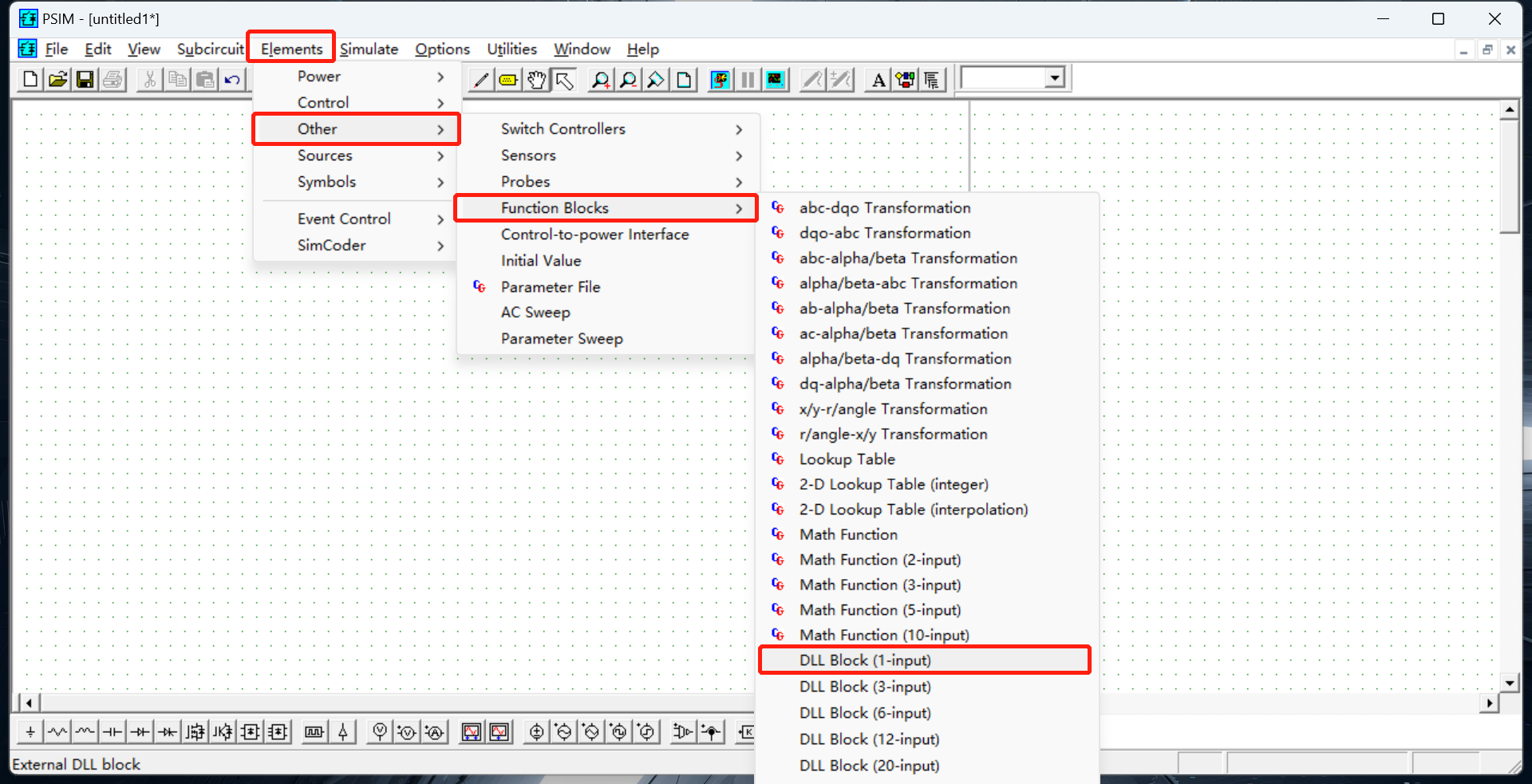
Task: Click the vertical scrollbar up arrow
Action: tap(1509, 110)
